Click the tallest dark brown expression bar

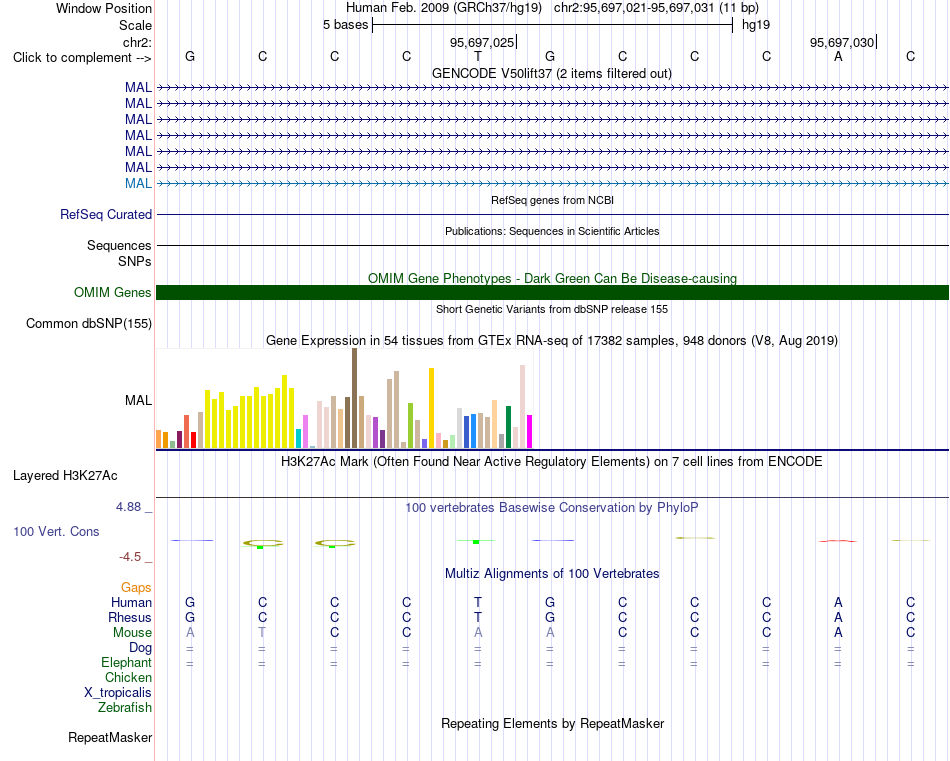coord(354,398)
